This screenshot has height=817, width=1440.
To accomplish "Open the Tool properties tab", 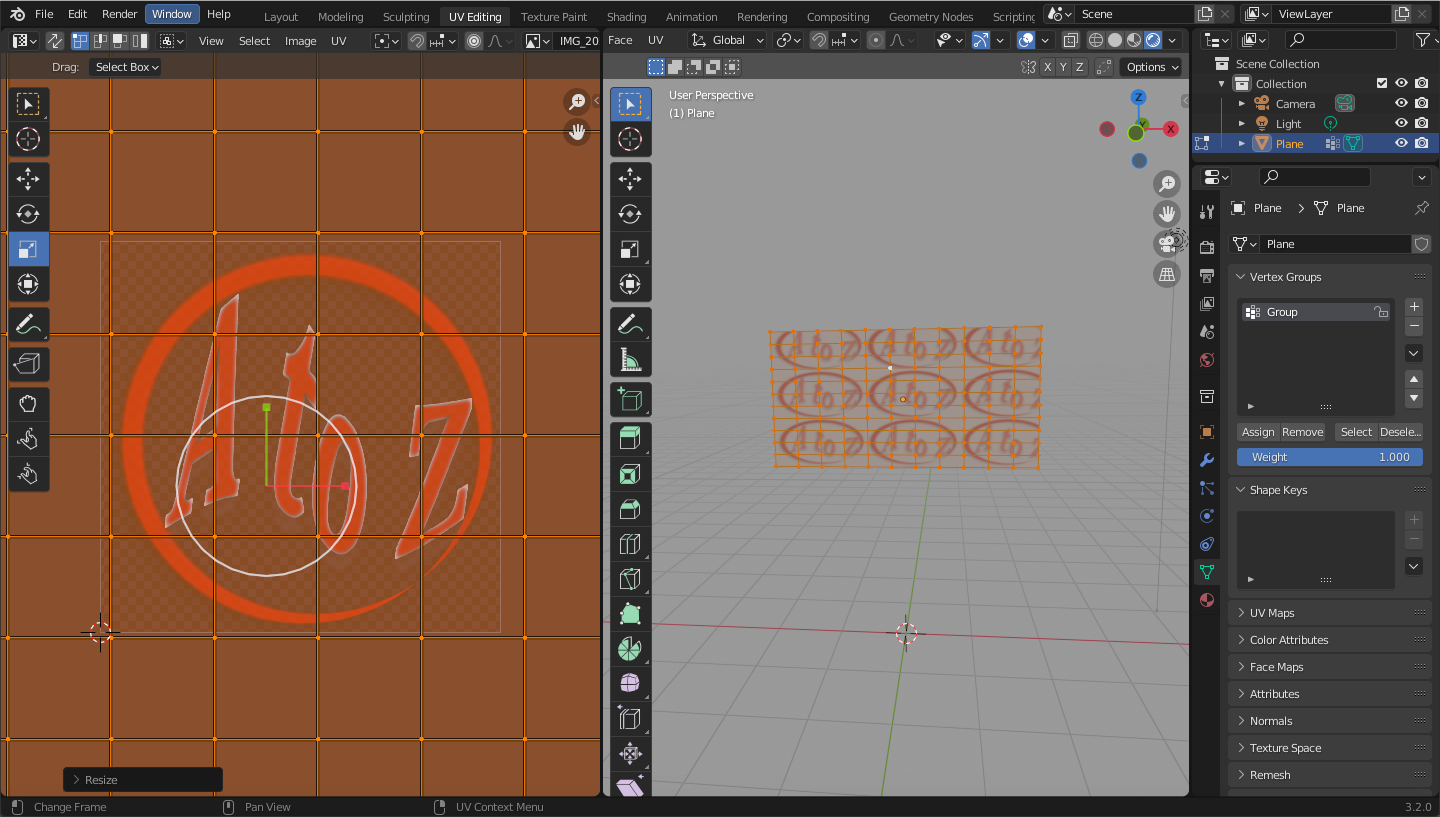I will tap(1207, 211).
